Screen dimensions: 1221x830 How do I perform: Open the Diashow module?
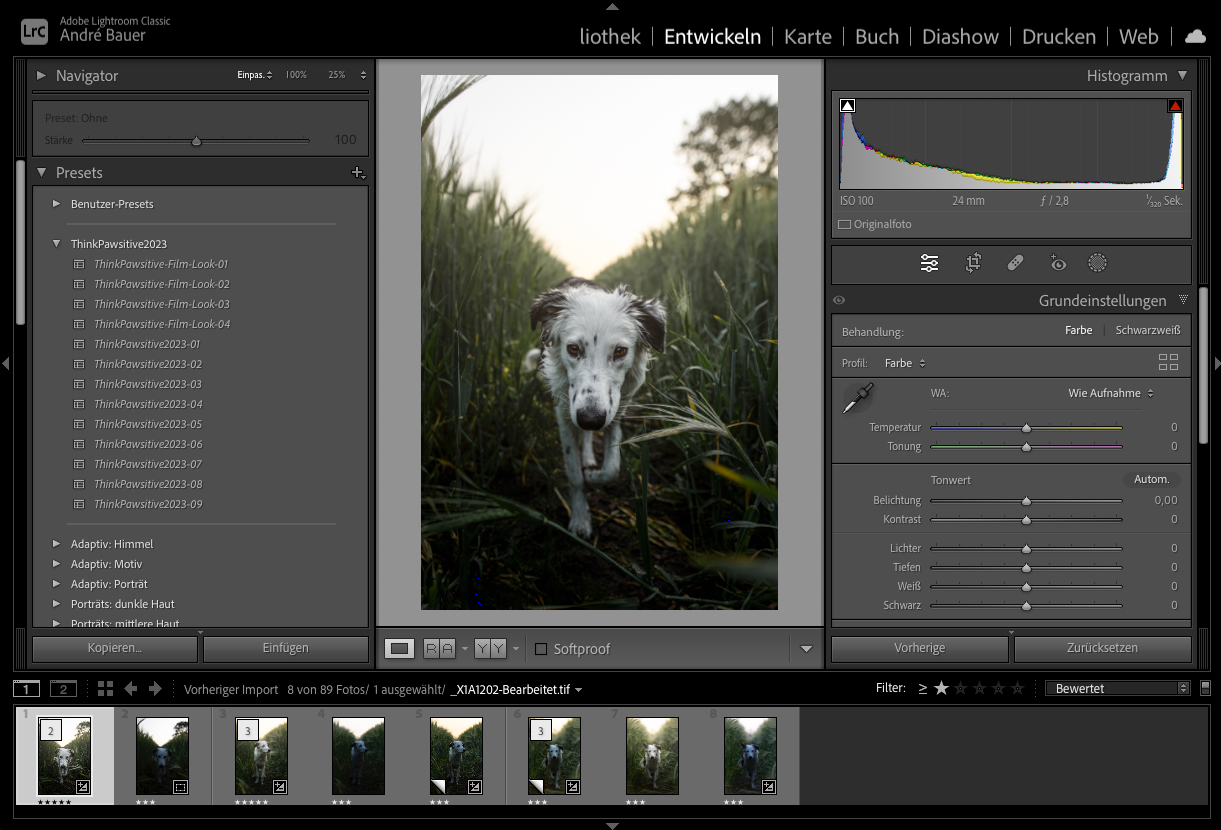pyautogui.click(x=959, y=36)
